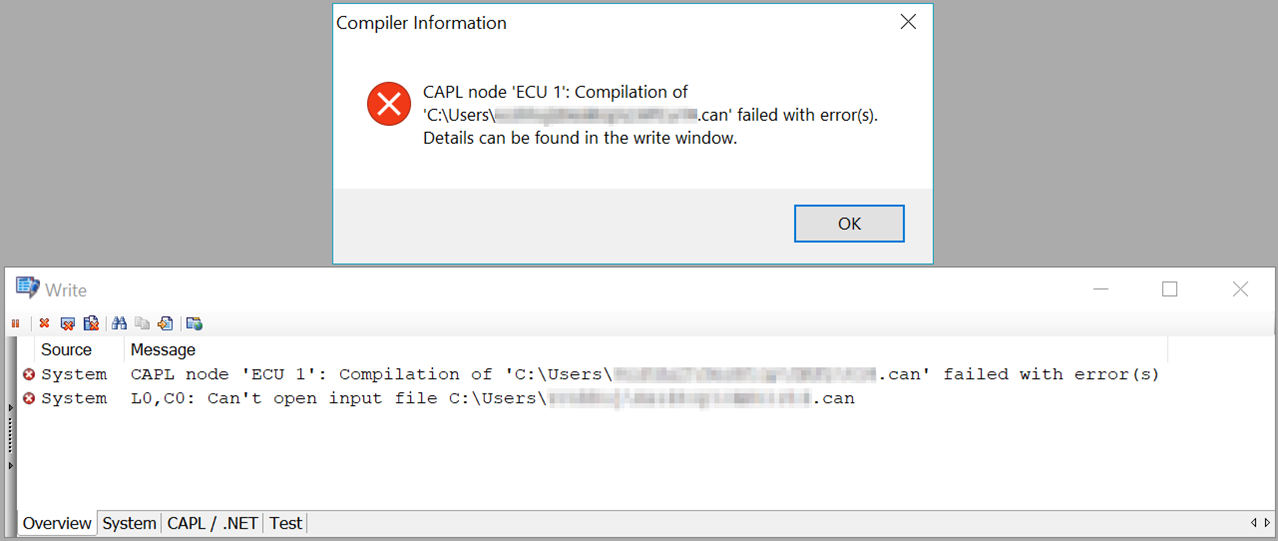Click the folder with globe toolbar icon
Image resolution: width=1278 pixels, height=541 pixels.
(x=194, y=324)
